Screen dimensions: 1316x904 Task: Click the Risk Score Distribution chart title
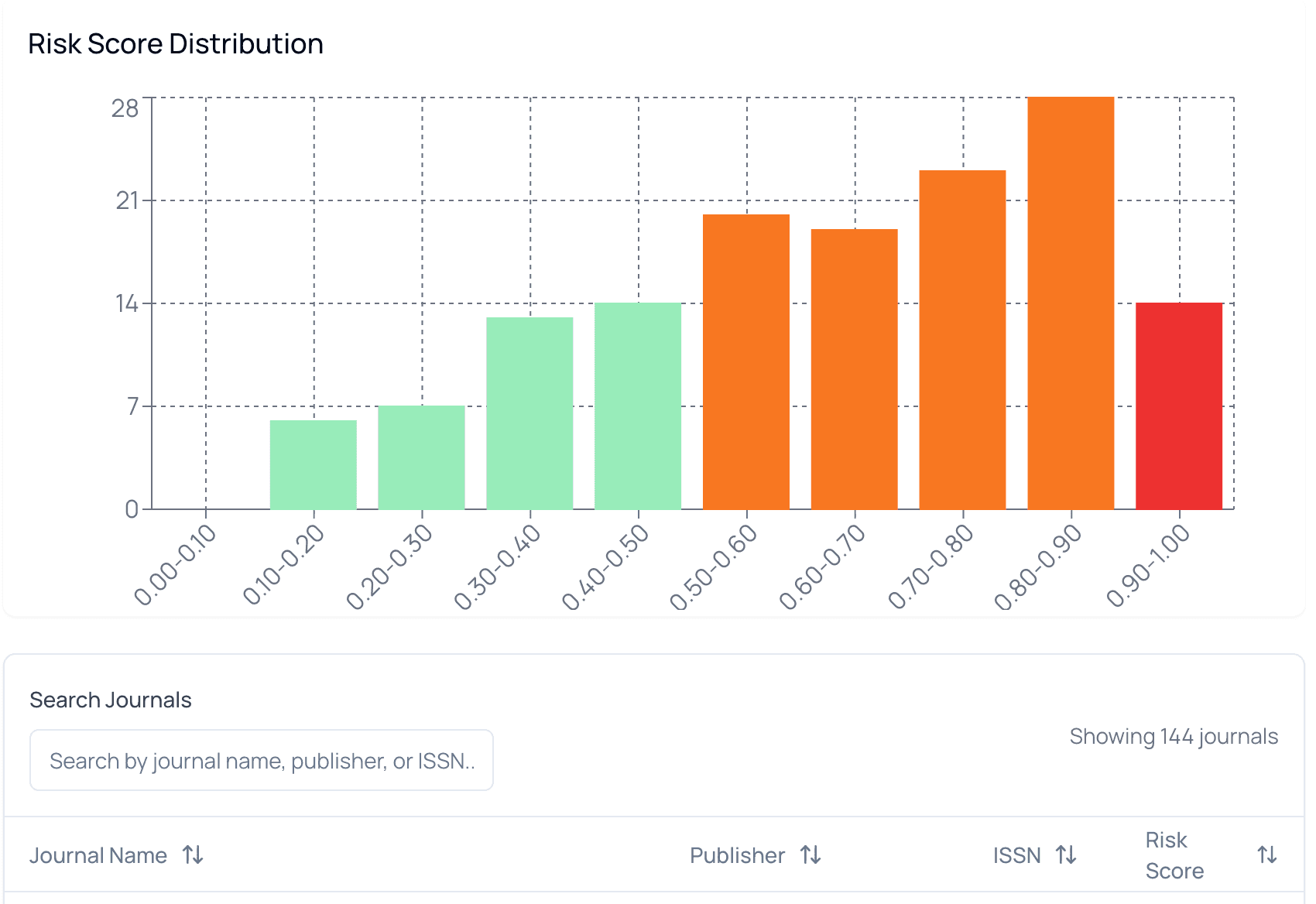[175, 44]
